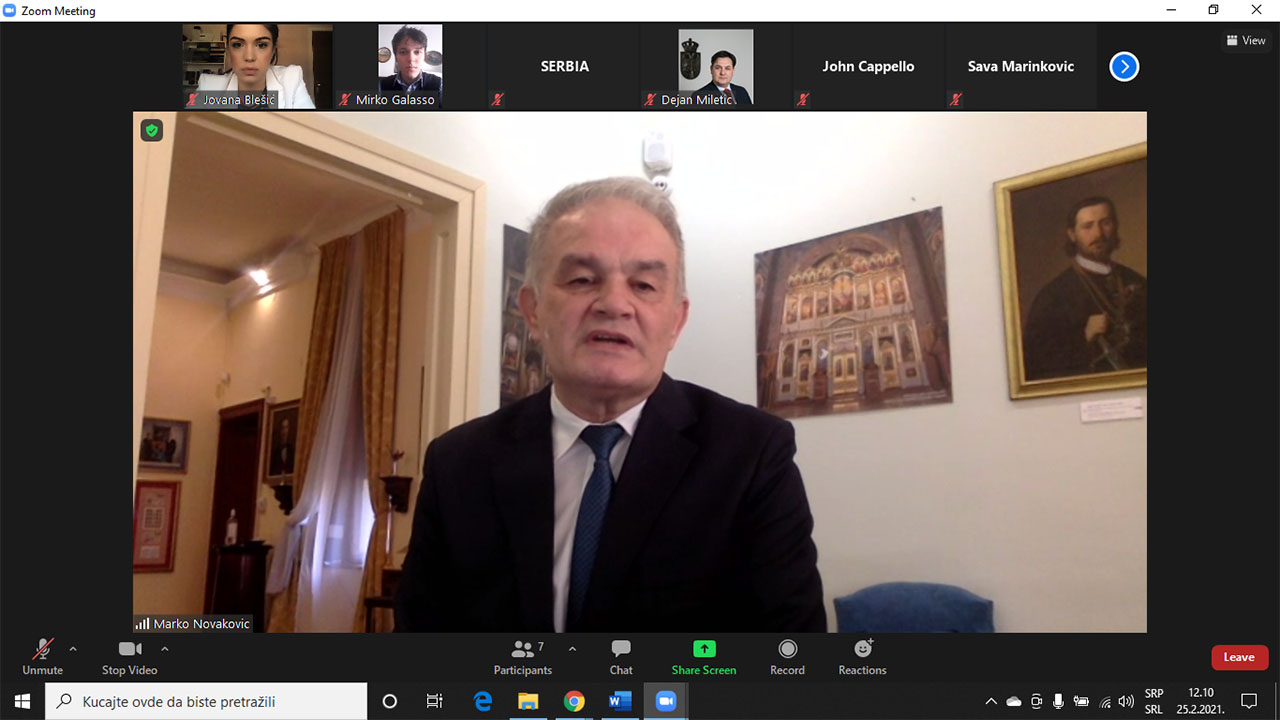Click the Zoom taskbar icon
Screen dimensions: 1280x720
[x=666, y=701]
